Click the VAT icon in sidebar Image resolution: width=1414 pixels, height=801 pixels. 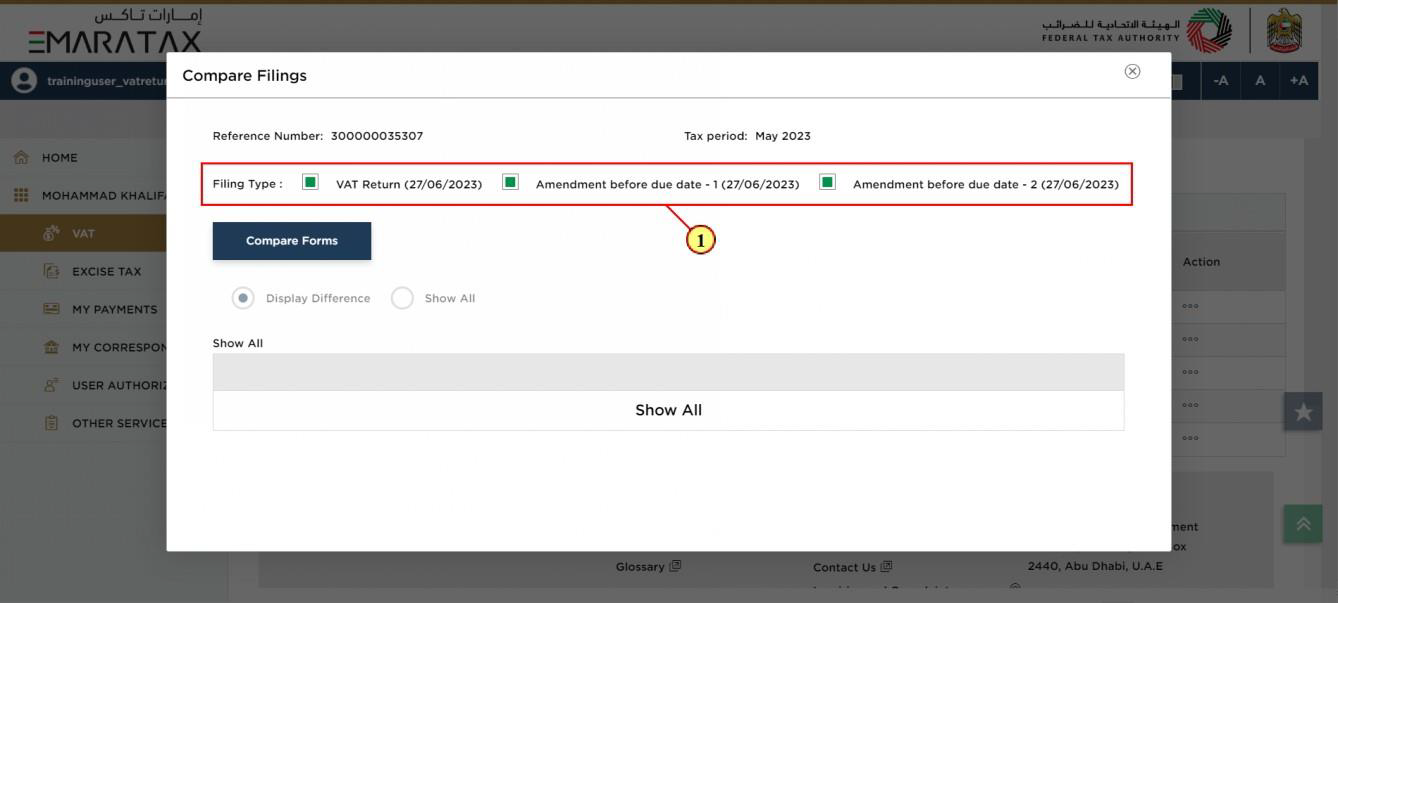click(x=51, y=233)
